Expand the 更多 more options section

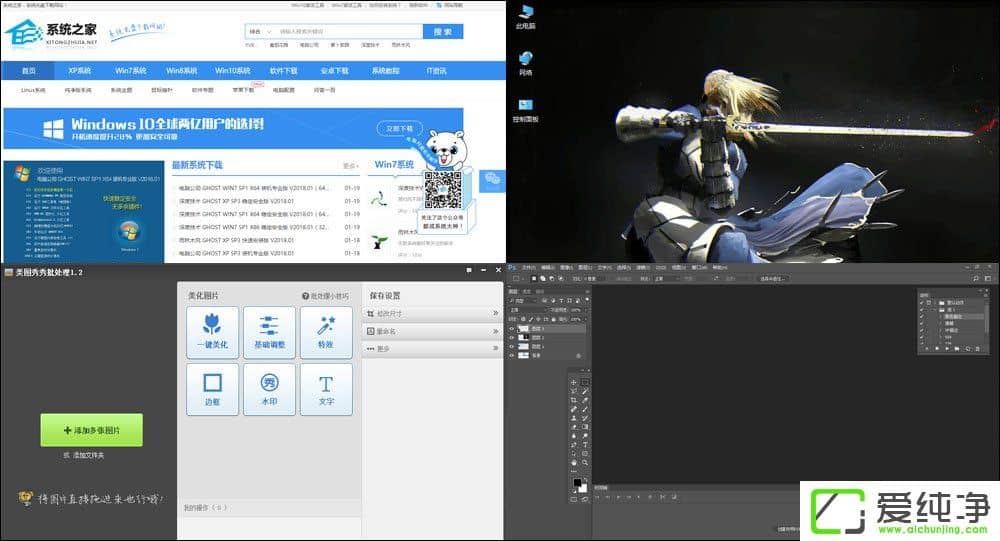pos(430,349)
